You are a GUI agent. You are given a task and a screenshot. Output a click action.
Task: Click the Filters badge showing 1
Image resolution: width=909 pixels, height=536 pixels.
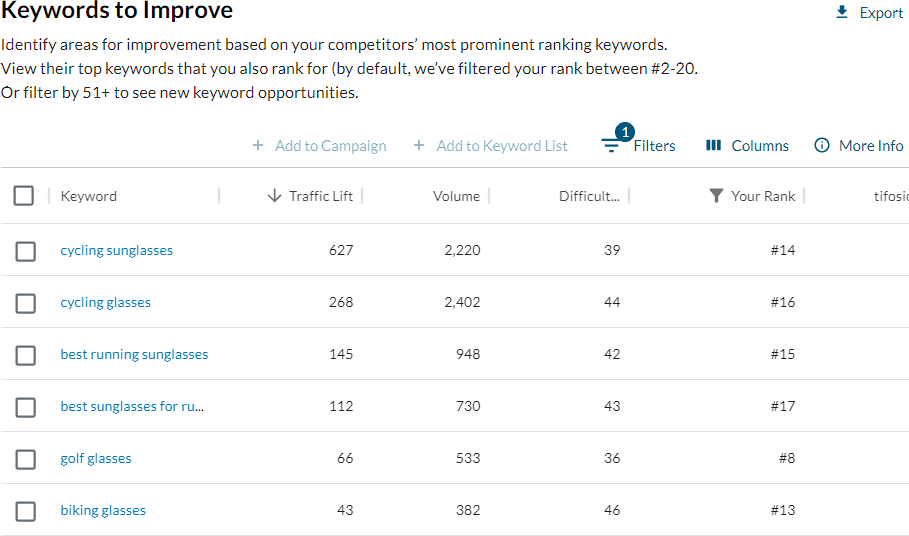[625, 132]
